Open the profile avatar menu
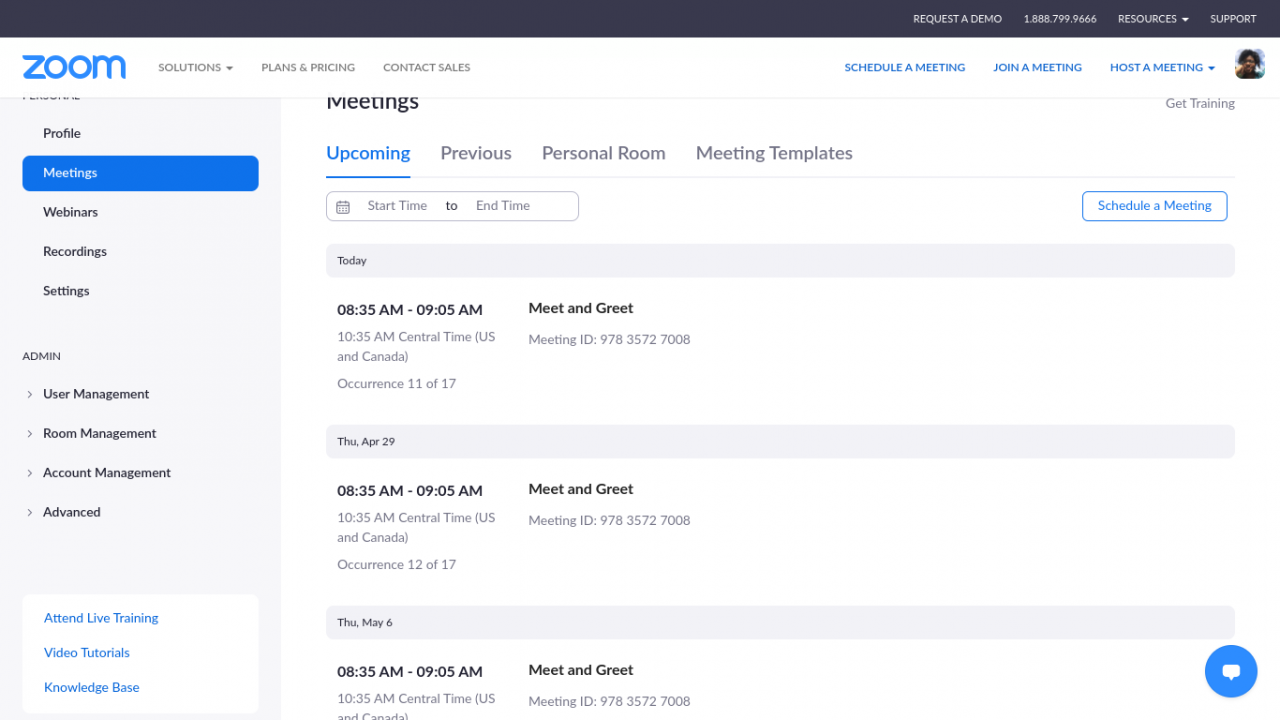This screenshot has height=720, width=1280. click(x=1250, y=65)
